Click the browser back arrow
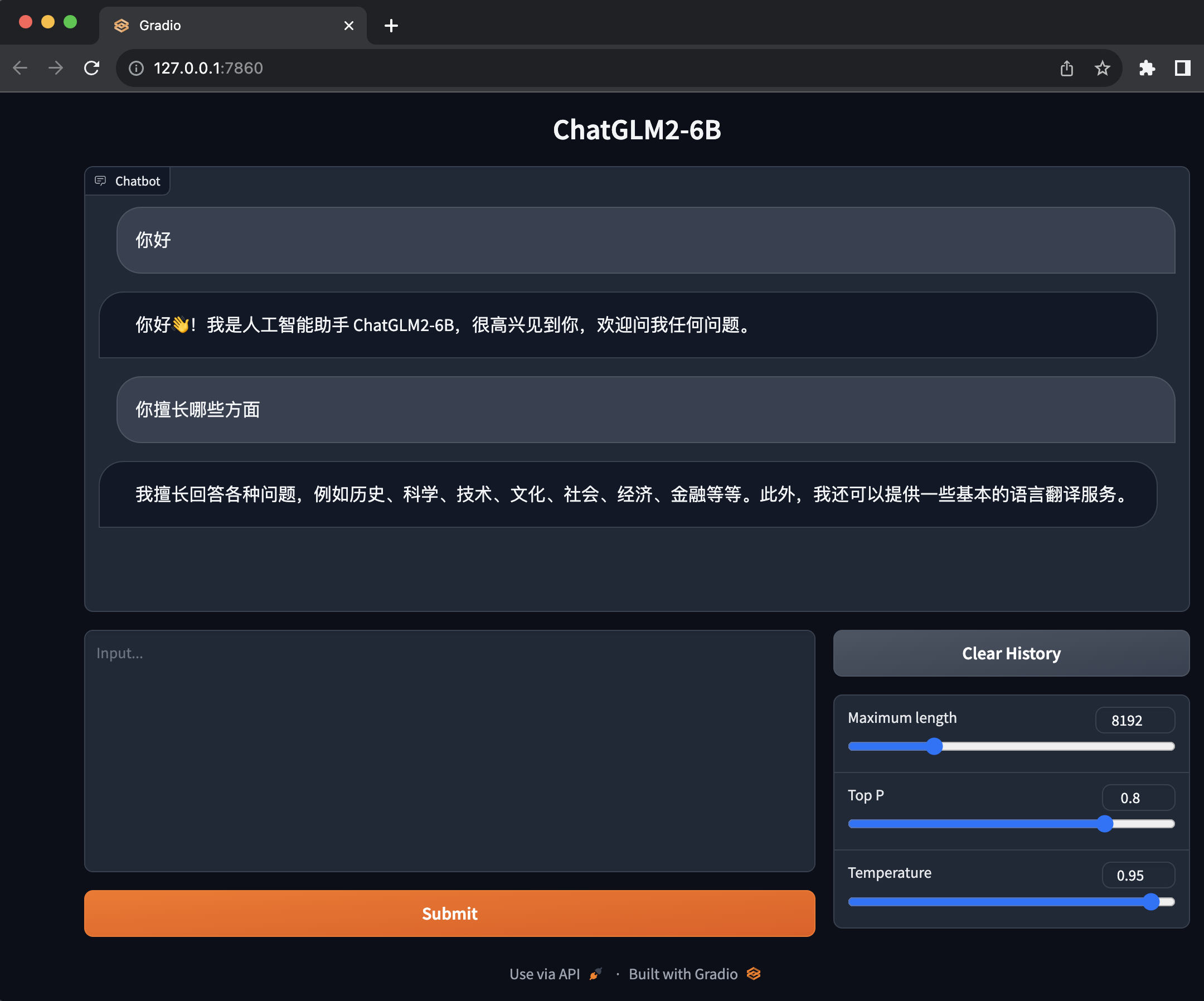 pos(20,68)
